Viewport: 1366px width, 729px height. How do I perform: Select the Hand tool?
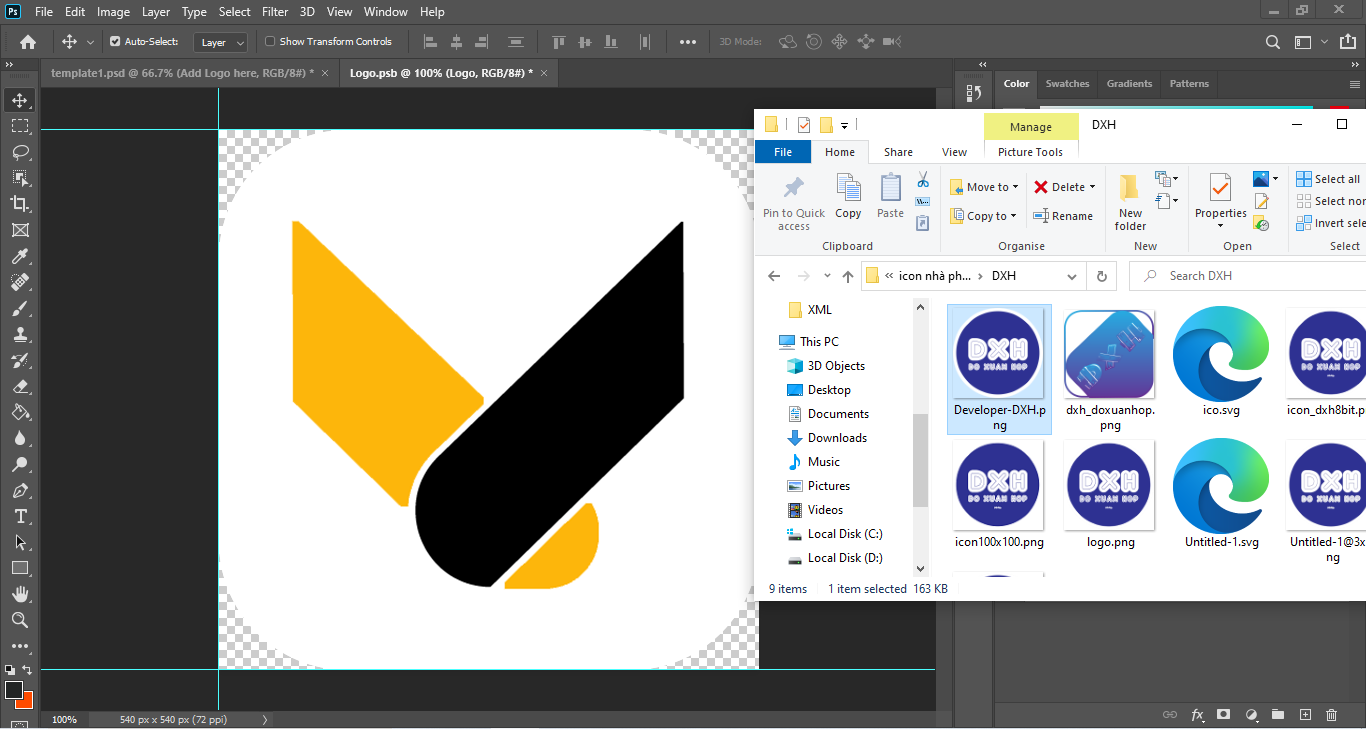click(20, 594)
